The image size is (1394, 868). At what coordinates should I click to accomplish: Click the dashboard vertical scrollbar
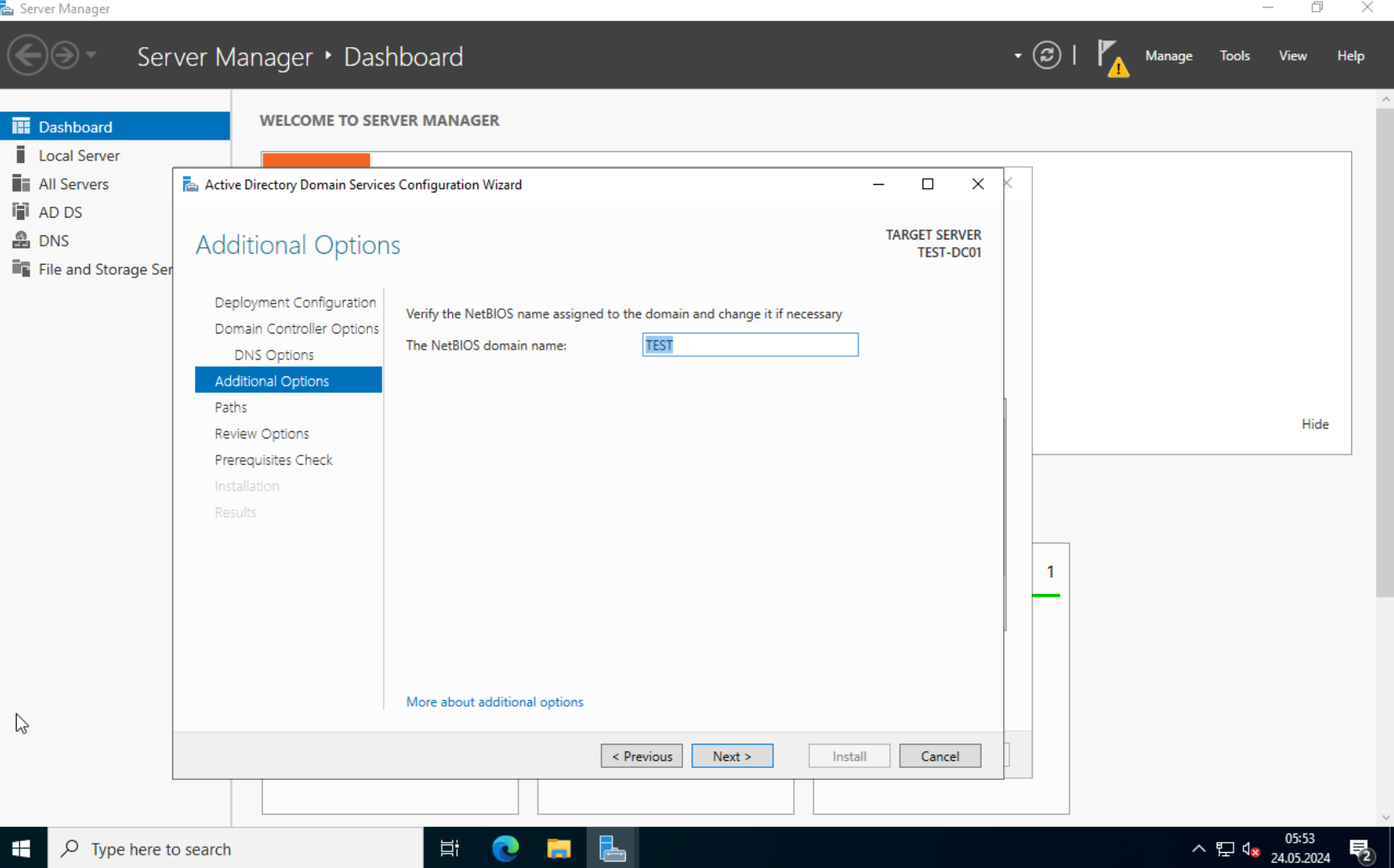pos(1385,352)
